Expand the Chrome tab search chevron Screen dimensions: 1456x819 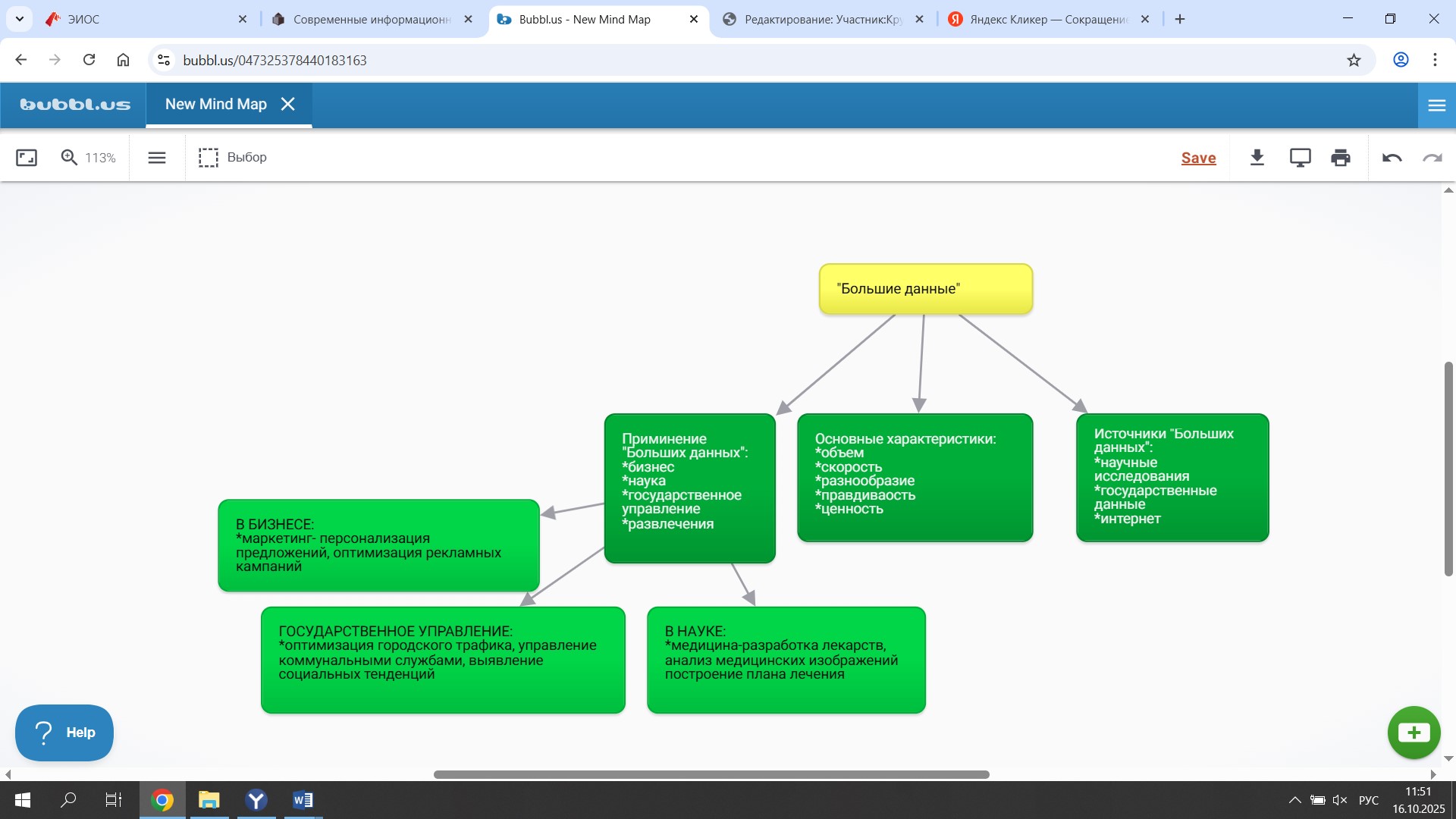point(20,19)
